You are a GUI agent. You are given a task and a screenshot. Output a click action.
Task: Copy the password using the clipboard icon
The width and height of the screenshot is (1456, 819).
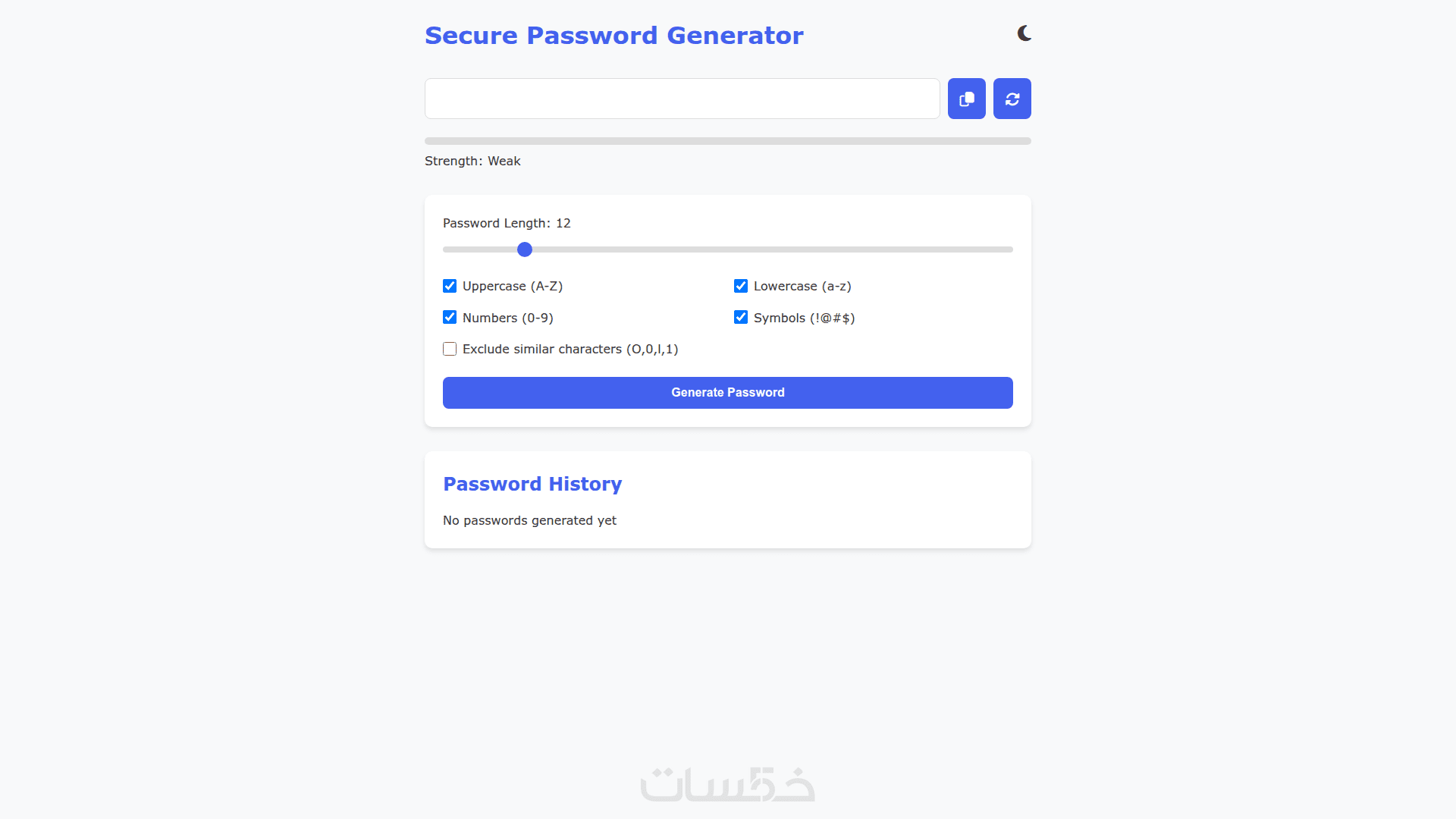pyautogui.click(x=966, y=99)
